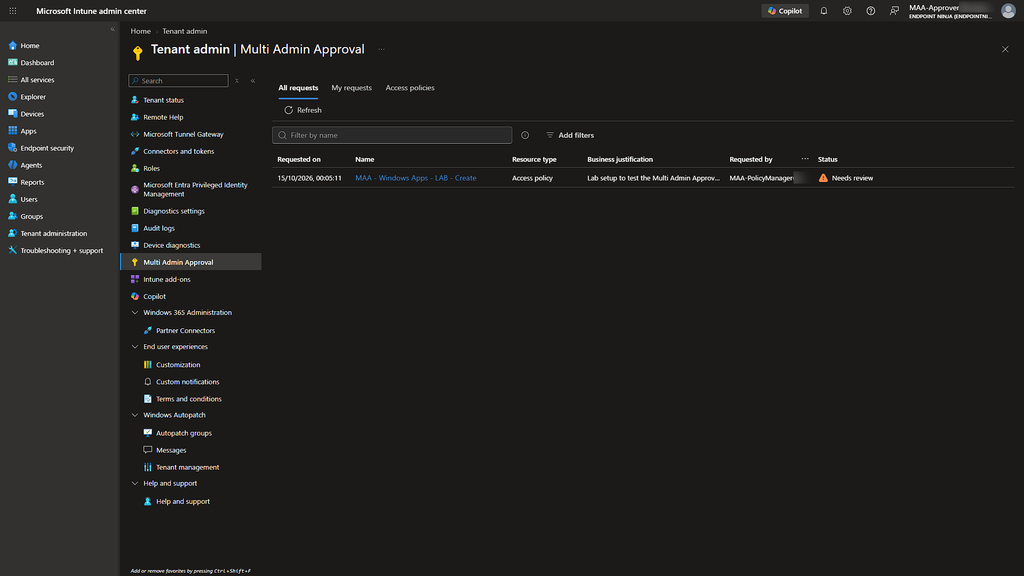Add filters to the requests
Viewport: 1024px width, 576px height.
(570, 135)
